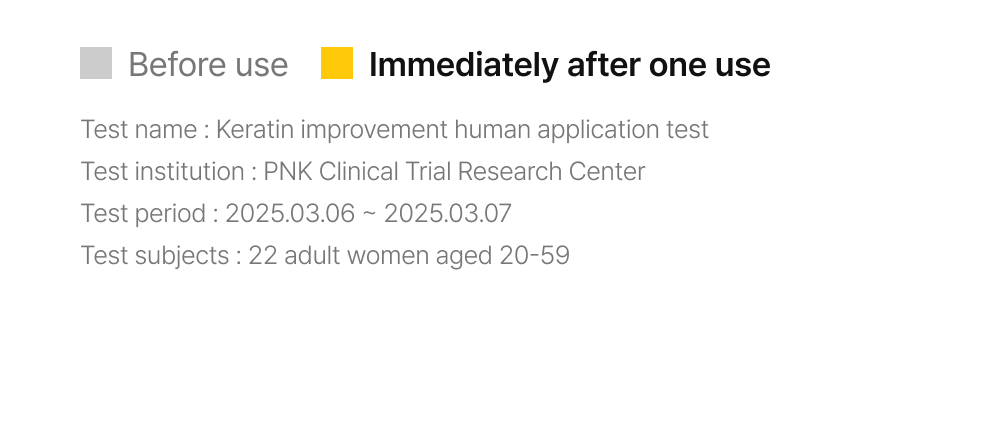This screenshot has width=1000, height=436.
Task: Select the "Immediately after one use" legend label
Action: click(569, 65)
